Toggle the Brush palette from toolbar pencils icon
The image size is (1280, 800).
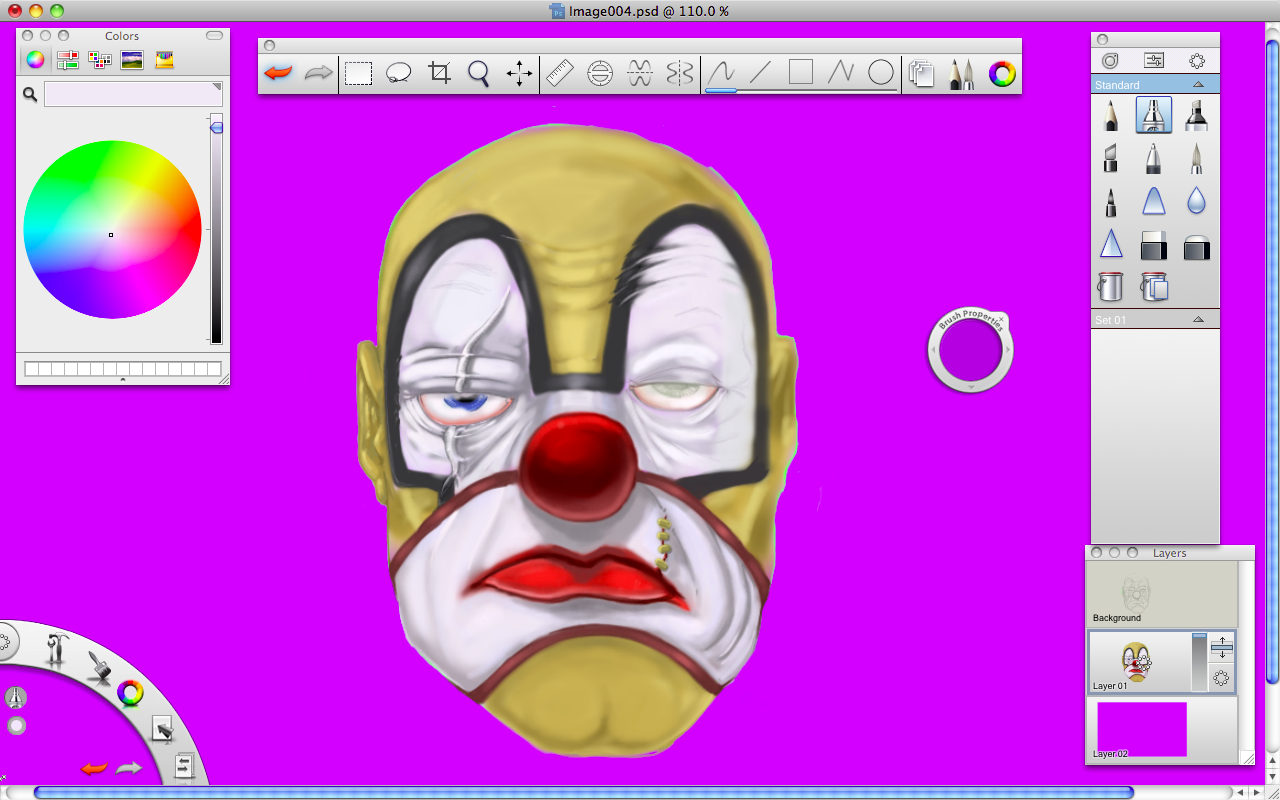click(x=961, y=74)
